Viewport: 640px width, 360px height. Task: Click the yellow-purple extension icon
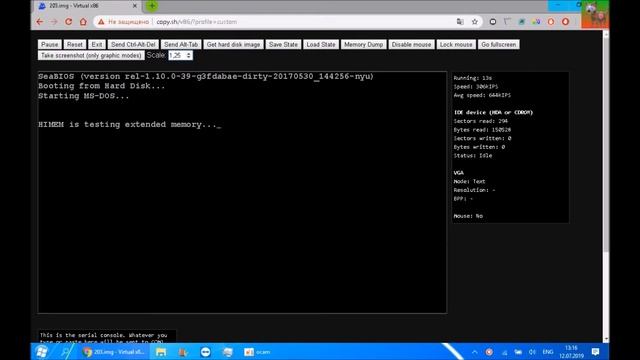(536, 22)
